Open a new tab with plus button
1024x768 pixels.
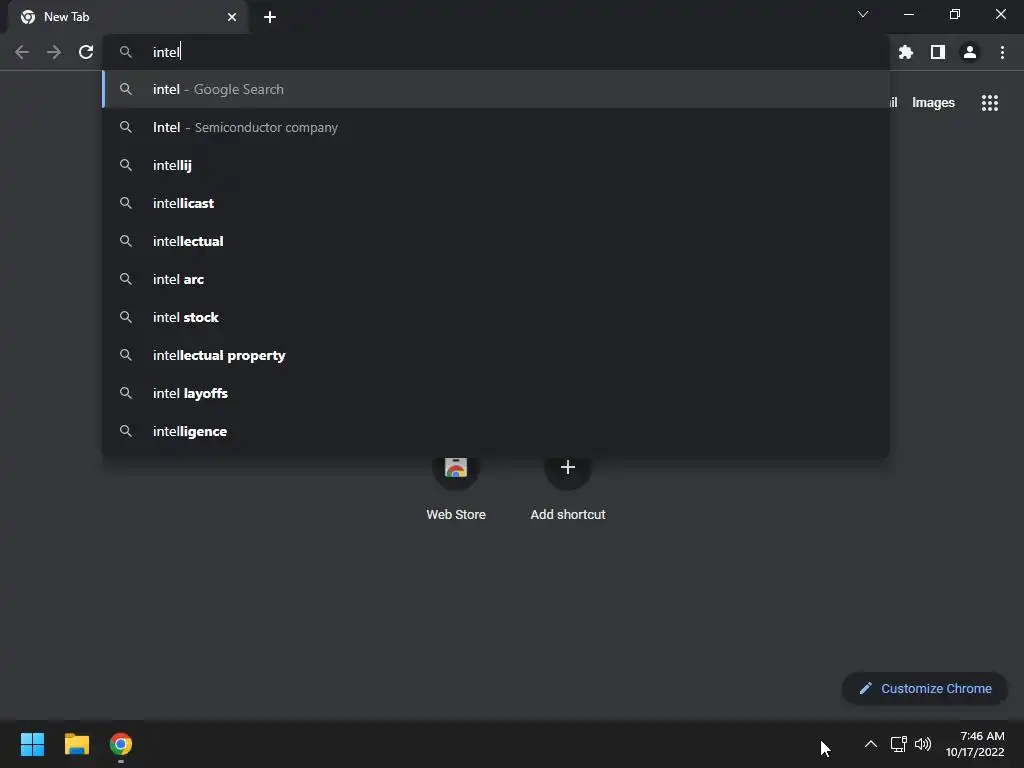[x=270, y=17]
